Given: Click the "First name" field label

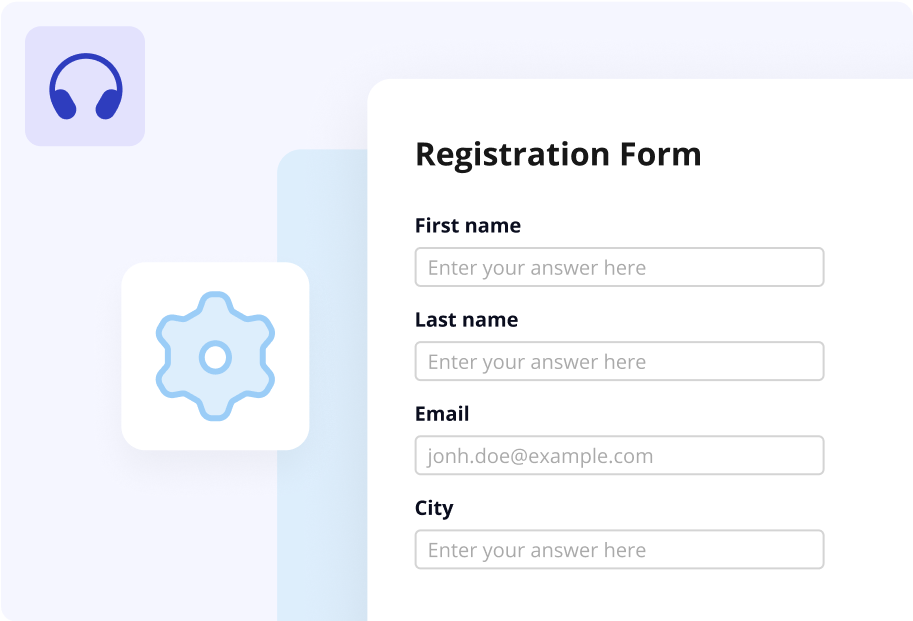Looking at the screenshot, I should (467, 226).
